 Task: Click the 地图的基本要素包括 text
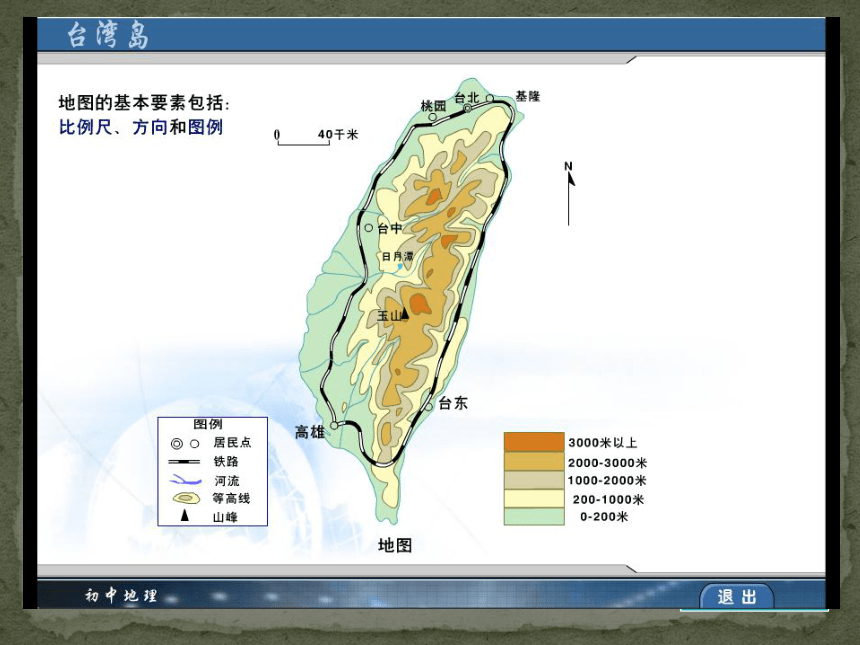[142, 103]
